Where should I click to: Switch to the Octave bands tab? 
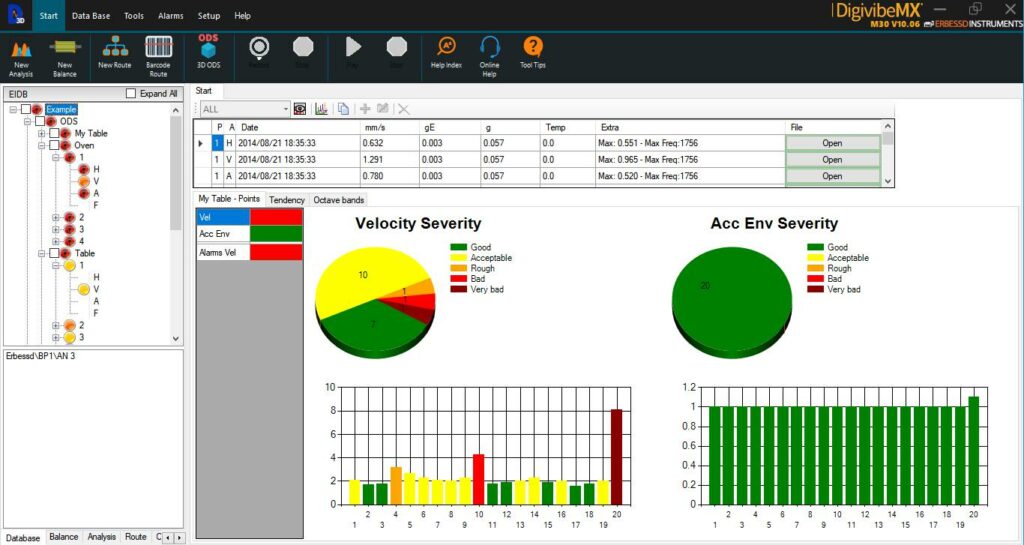tap(339, 200)
